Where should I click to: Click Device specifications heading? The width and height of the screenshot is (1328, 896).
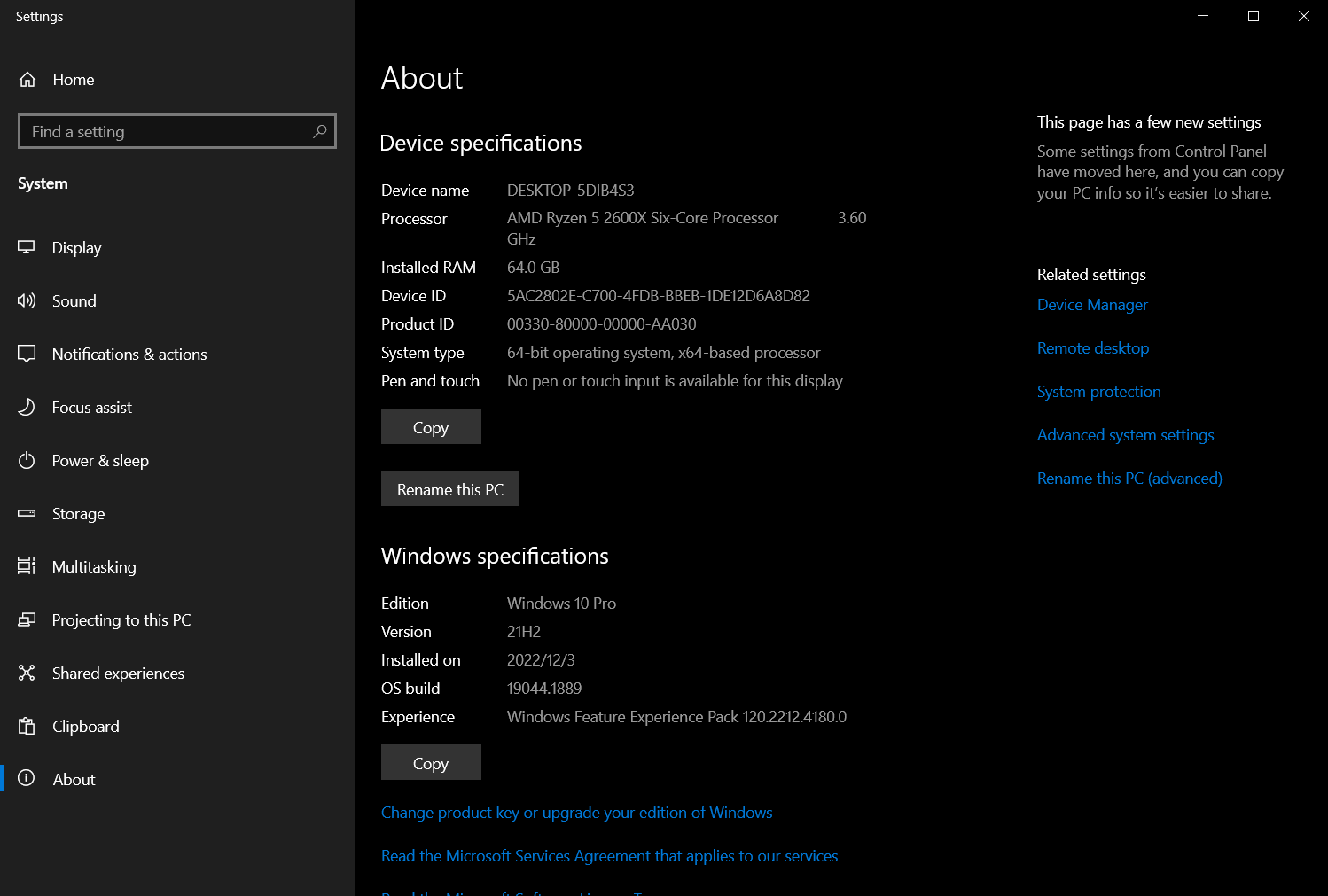(480, 144)
